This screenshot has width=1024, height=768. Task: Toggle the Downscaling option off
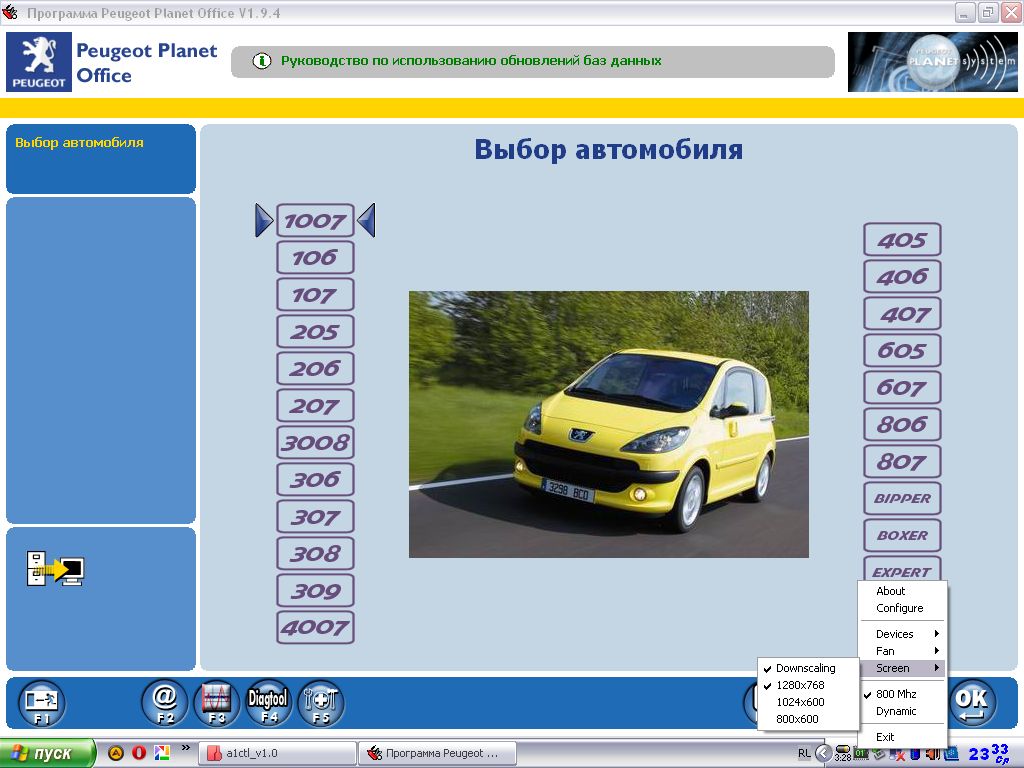pos(805,668)
